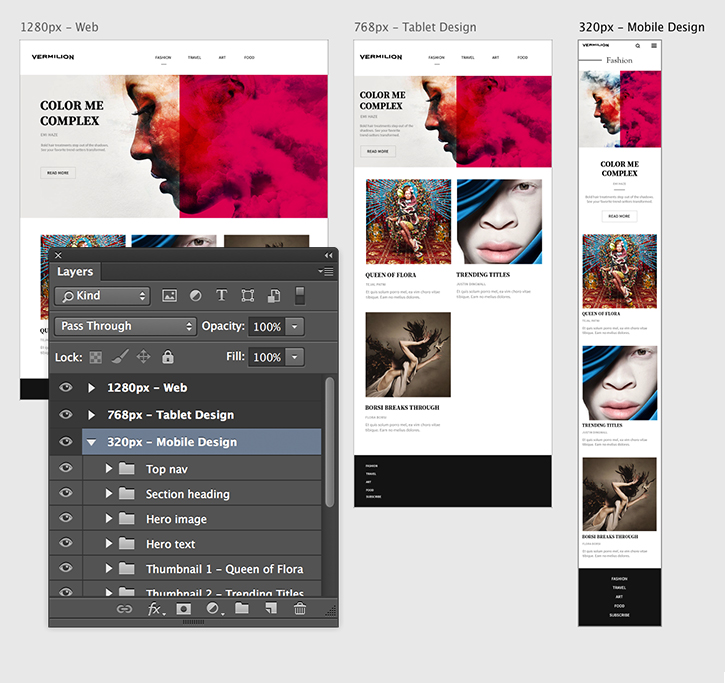Toggle visibility of Thumbnail 1 group
725x683 pixels.
(x=66, y=567)
